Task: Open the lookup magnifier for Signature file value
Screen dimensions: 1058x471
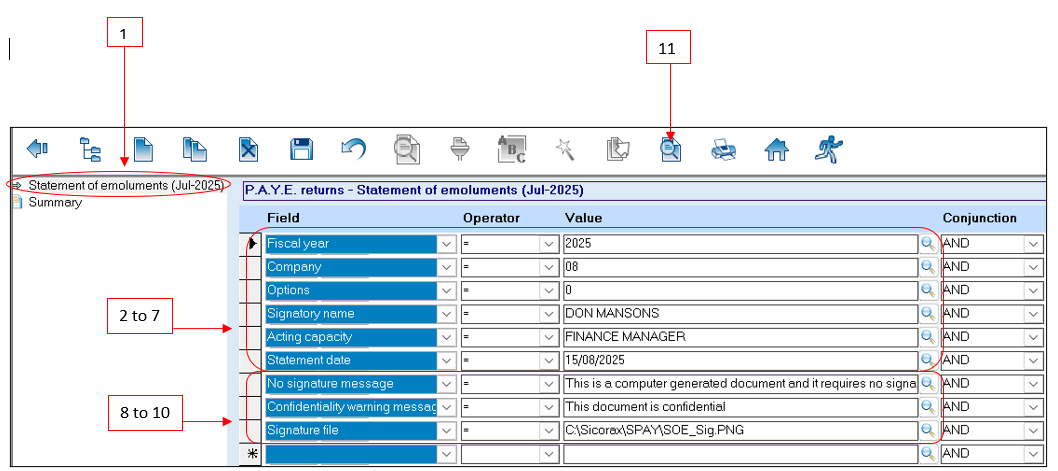Action: point(928,431)
